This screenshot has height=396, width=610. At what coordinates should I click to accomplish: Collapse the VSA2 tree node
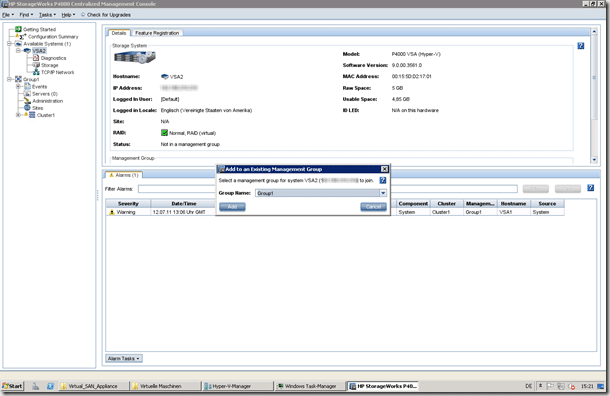click(x=18, y=51)
